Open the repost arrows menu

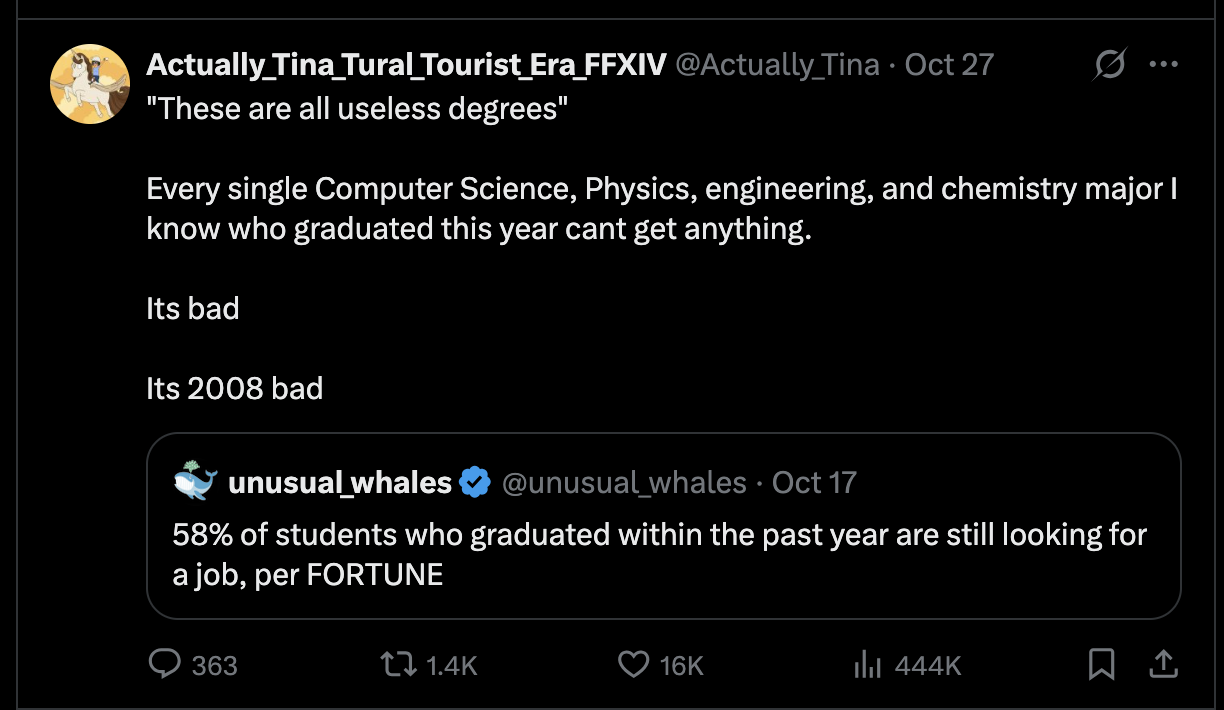click(400, 664)
